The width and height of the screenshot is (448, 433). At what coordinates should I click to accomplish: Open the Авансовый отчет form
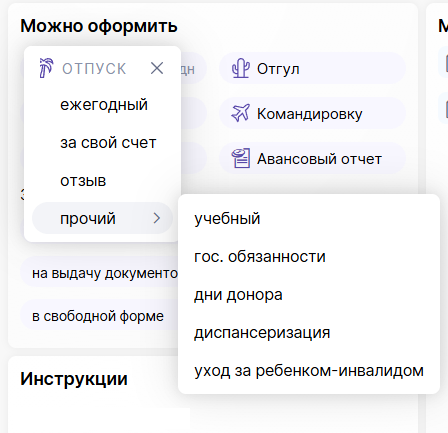coord(312,158)
